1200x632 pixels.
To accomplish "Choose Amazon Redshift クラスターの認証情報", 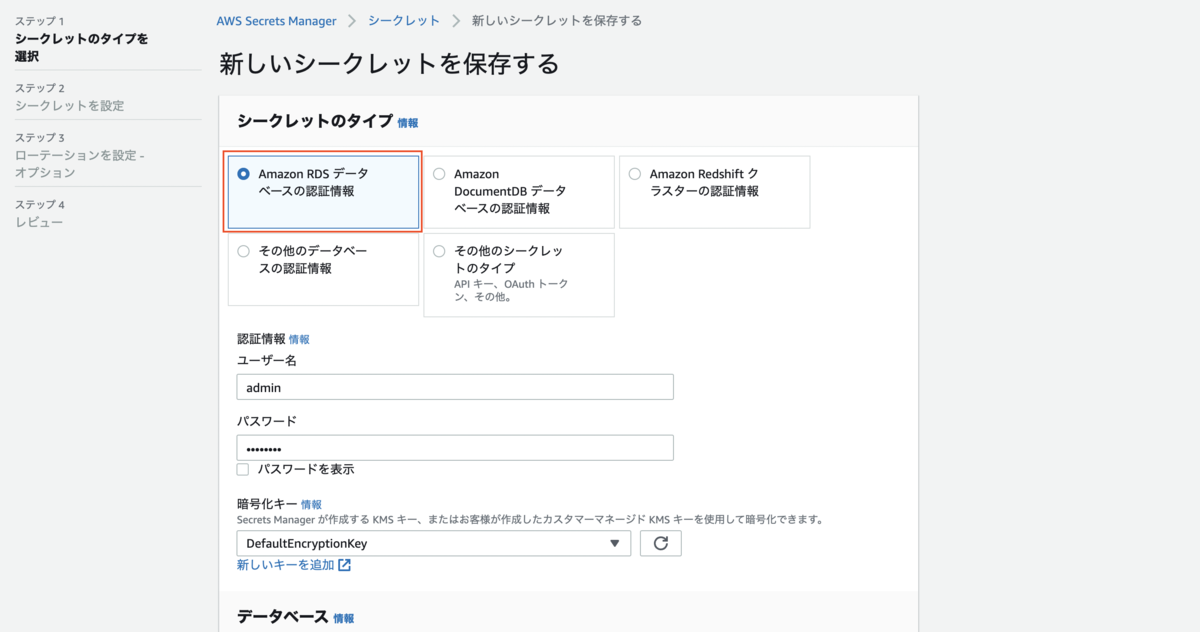I will (x=633, y=173).
